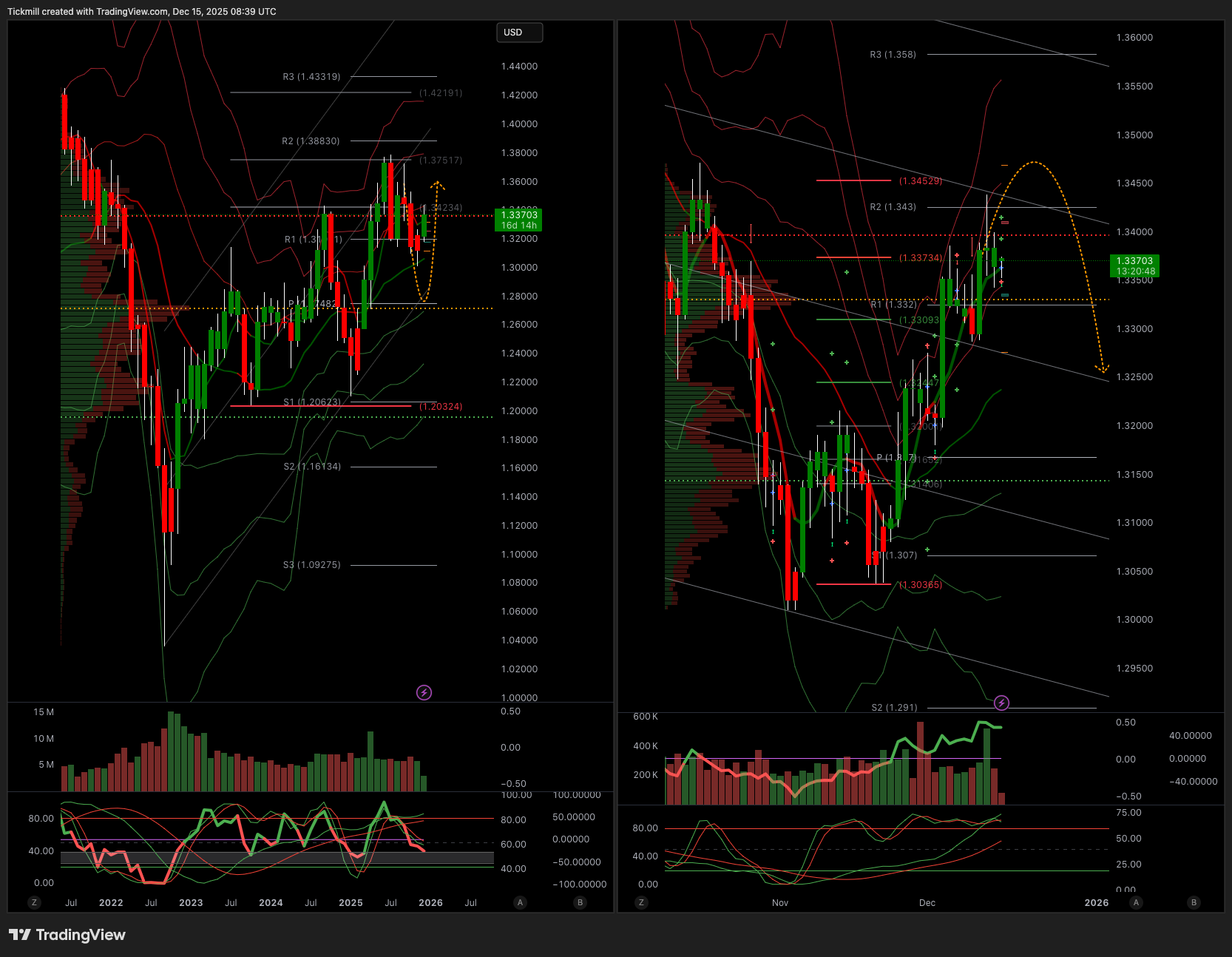Toggle the B scale button on left chart
The height and width of the screenshot is (957, 1232).
pos(580,902)
